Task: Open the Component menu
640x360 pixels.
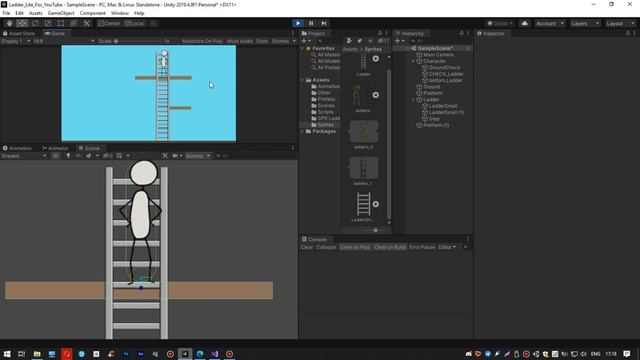Action: tap(93, 13)
